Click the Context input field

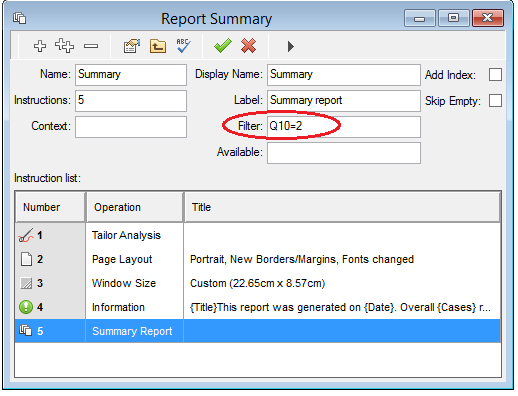coord(131,127)
